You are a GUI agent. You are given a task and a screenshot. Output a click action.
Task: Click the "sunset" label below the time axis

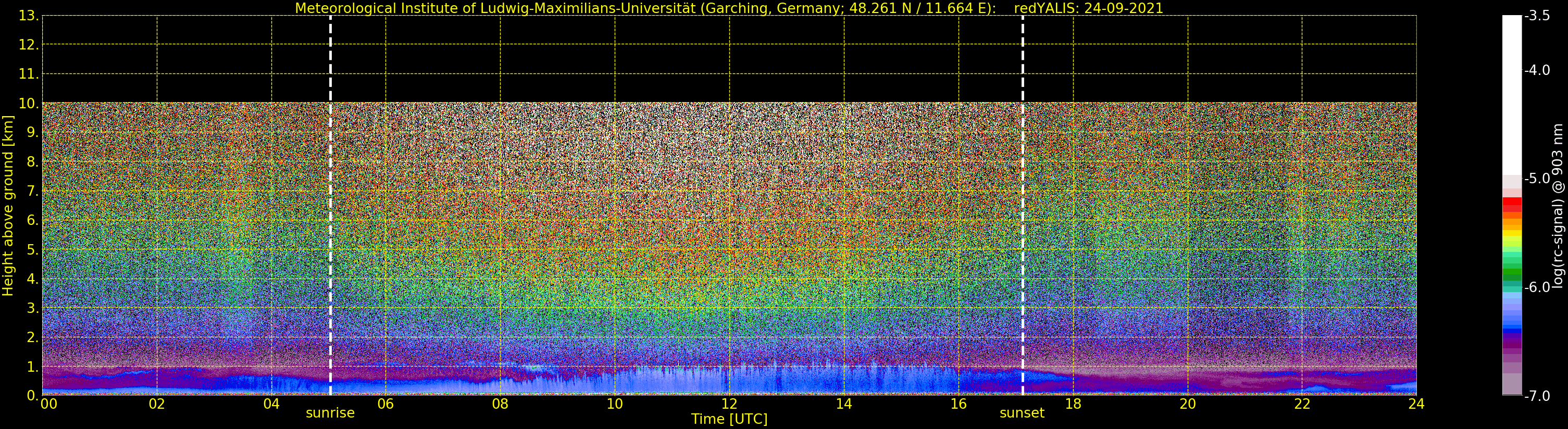point(1022,413)
